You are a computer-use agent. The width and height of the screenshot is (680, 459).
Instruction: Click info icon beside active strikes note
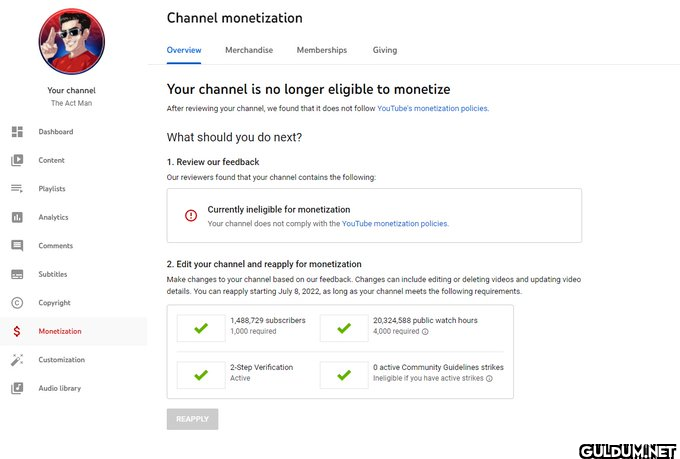(x=489, y=378)
